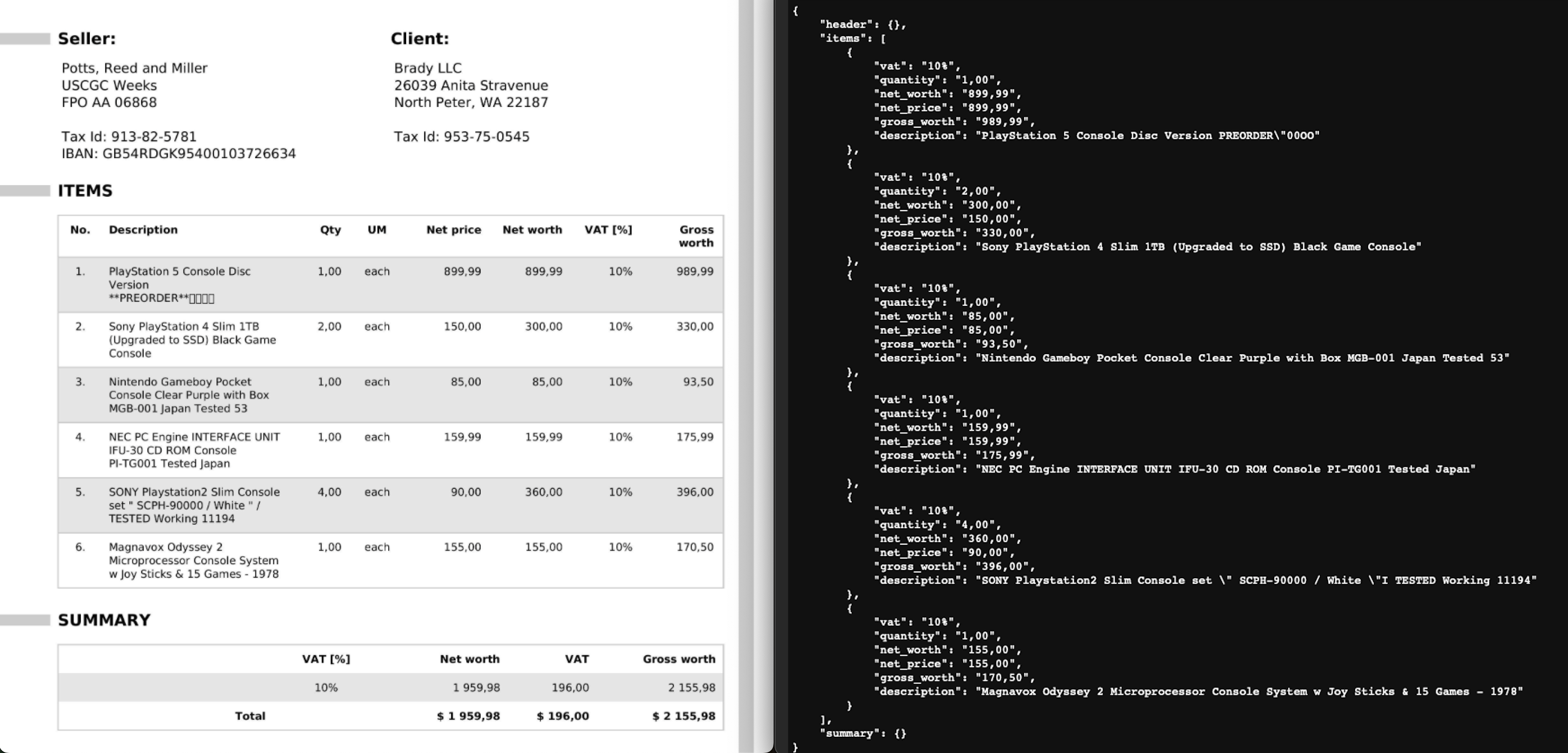Click the Magnavox Odyssey 2 gross worth
Image resolution: width=1568 pixels, height=753 pixels.
697,547
